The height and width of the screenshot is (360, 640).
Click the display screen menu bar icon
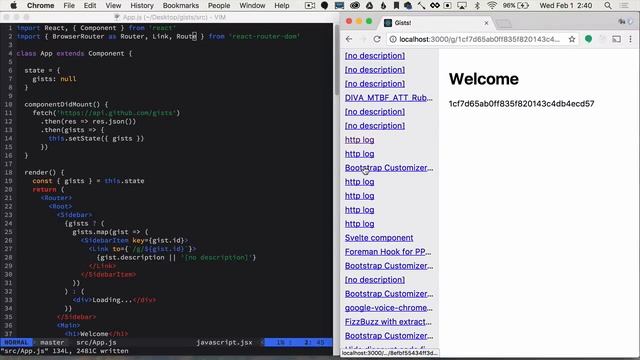click(339, 5)
